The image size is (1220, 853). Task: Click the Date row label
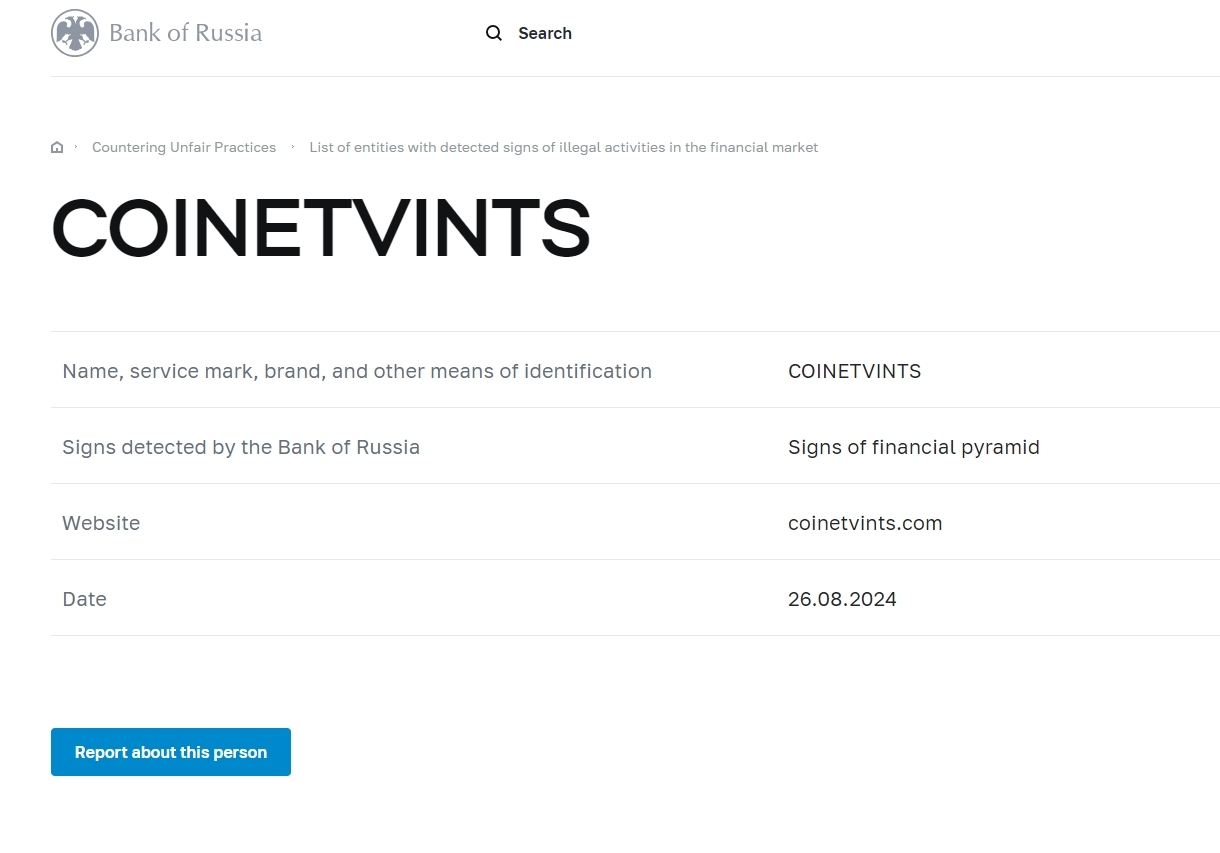pos(84,599)
